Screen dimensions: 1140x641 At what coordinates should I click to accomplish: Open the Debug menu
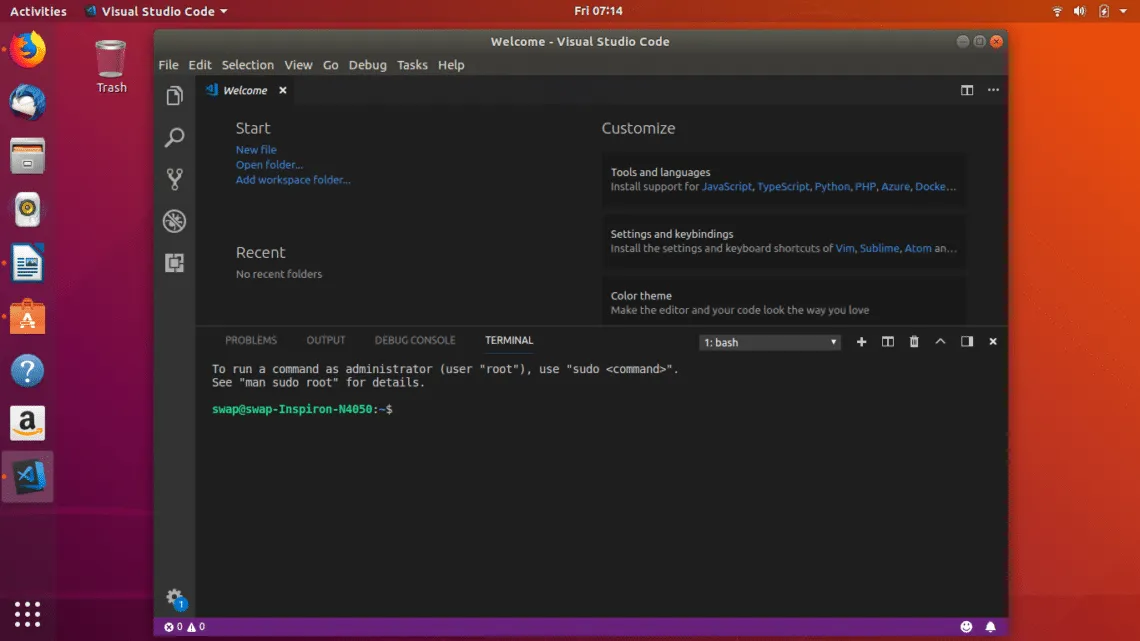[367, 65]
